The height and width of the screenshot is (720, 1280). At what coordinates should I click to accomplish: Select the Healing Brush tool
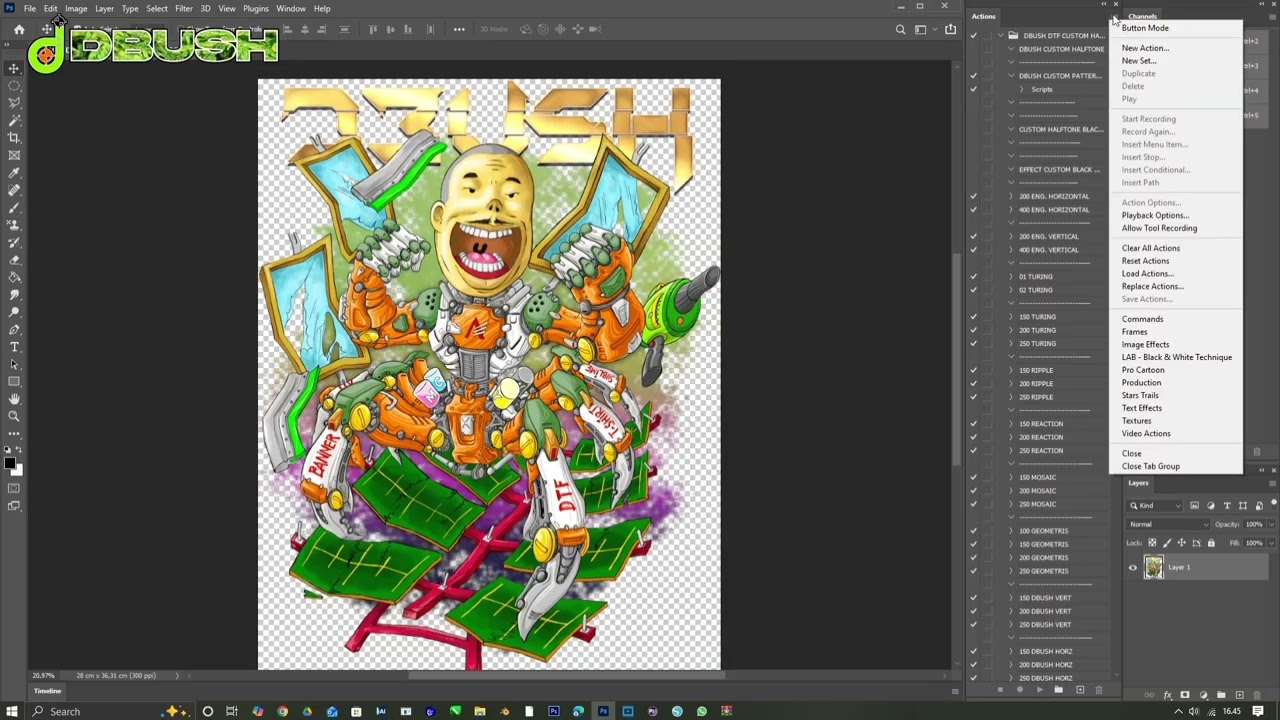pos(14,190)
